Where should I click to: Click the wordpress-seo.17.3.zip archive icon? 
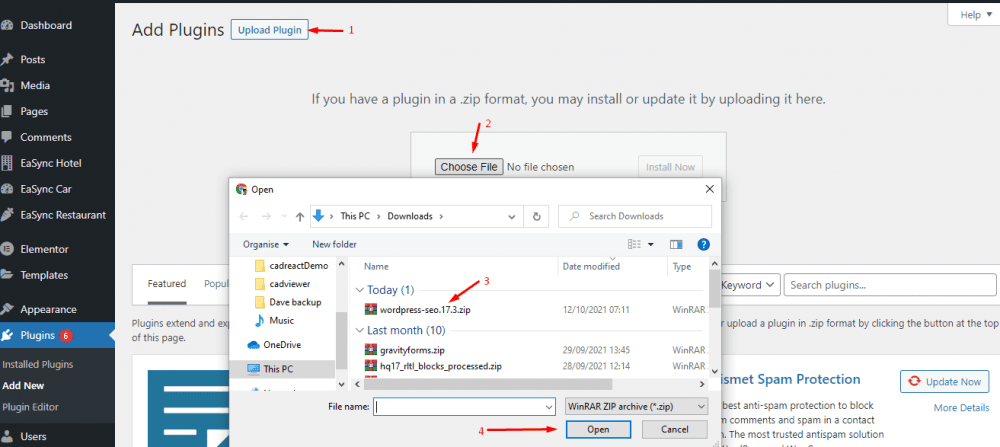371,310
